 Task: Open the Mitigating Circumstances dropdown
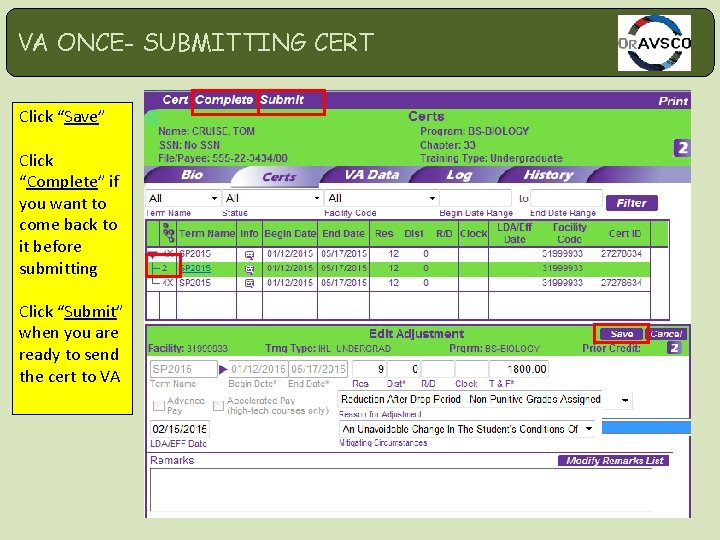point(467,429)
